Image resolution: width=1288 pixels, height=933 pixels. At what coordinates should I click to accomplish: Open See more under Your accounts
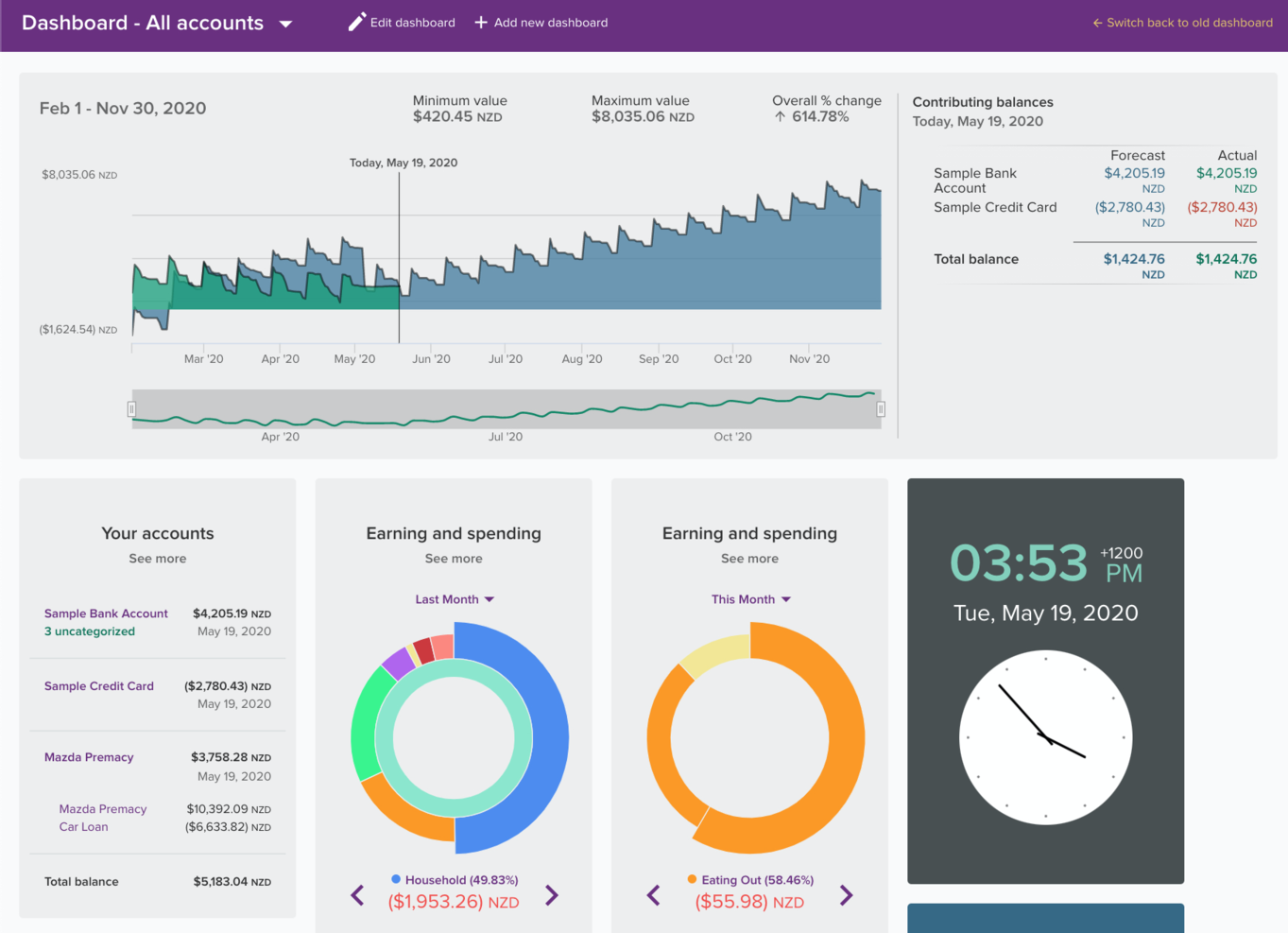coord(157,558)
